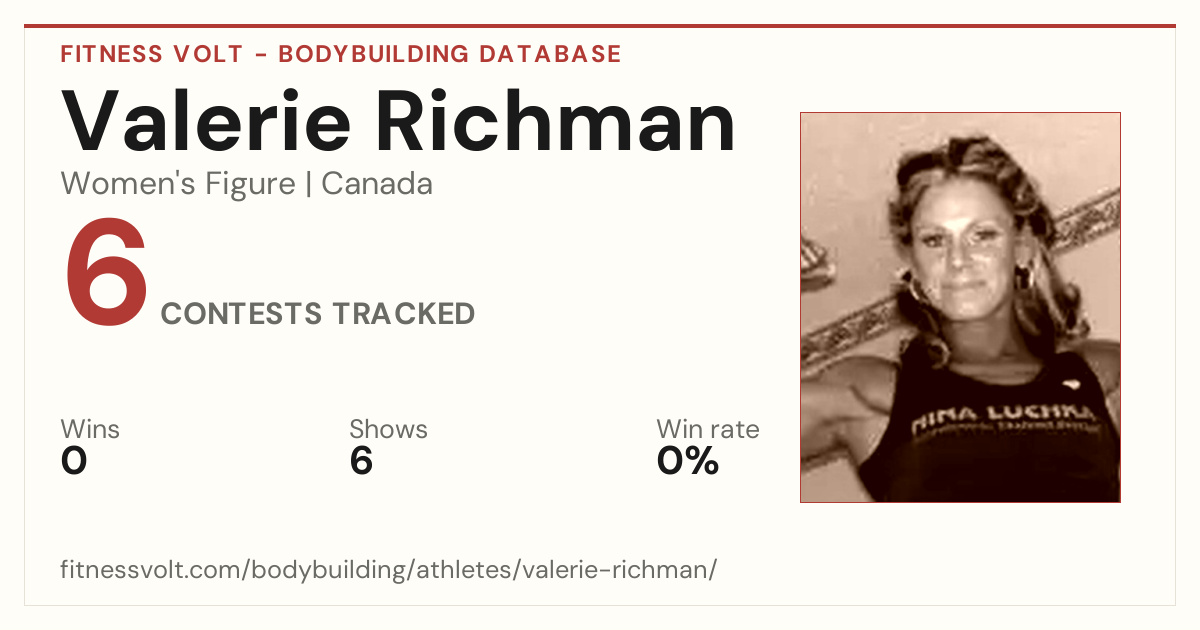
Task: Click the word DATABASE in header
Action: point(550,54)
